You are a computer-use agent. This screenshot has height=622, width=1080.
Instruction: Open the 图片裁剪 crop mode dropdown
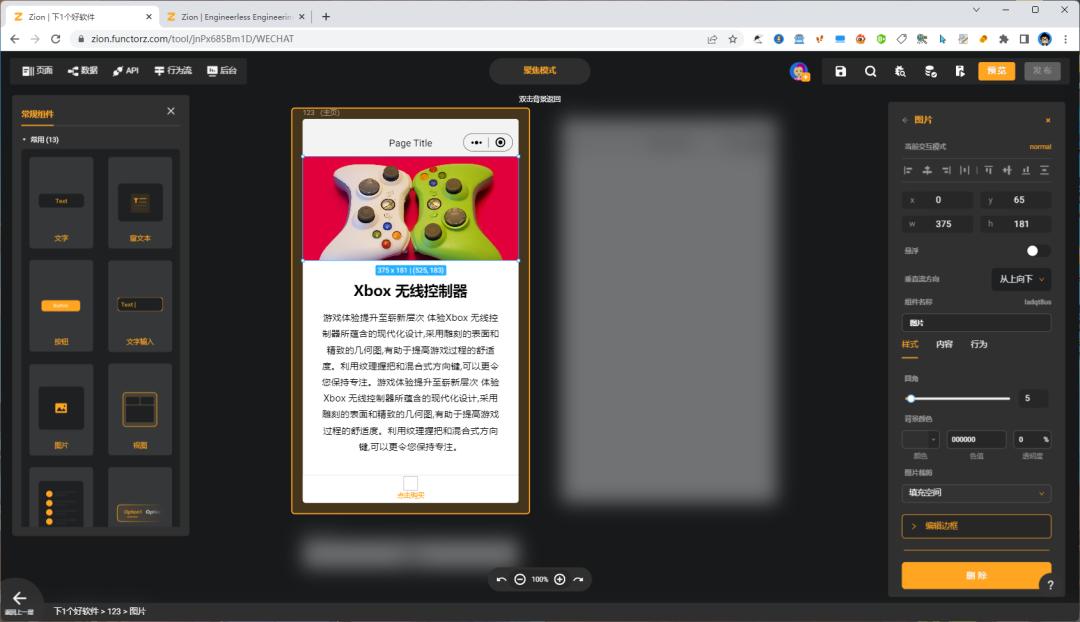point(976,492)
